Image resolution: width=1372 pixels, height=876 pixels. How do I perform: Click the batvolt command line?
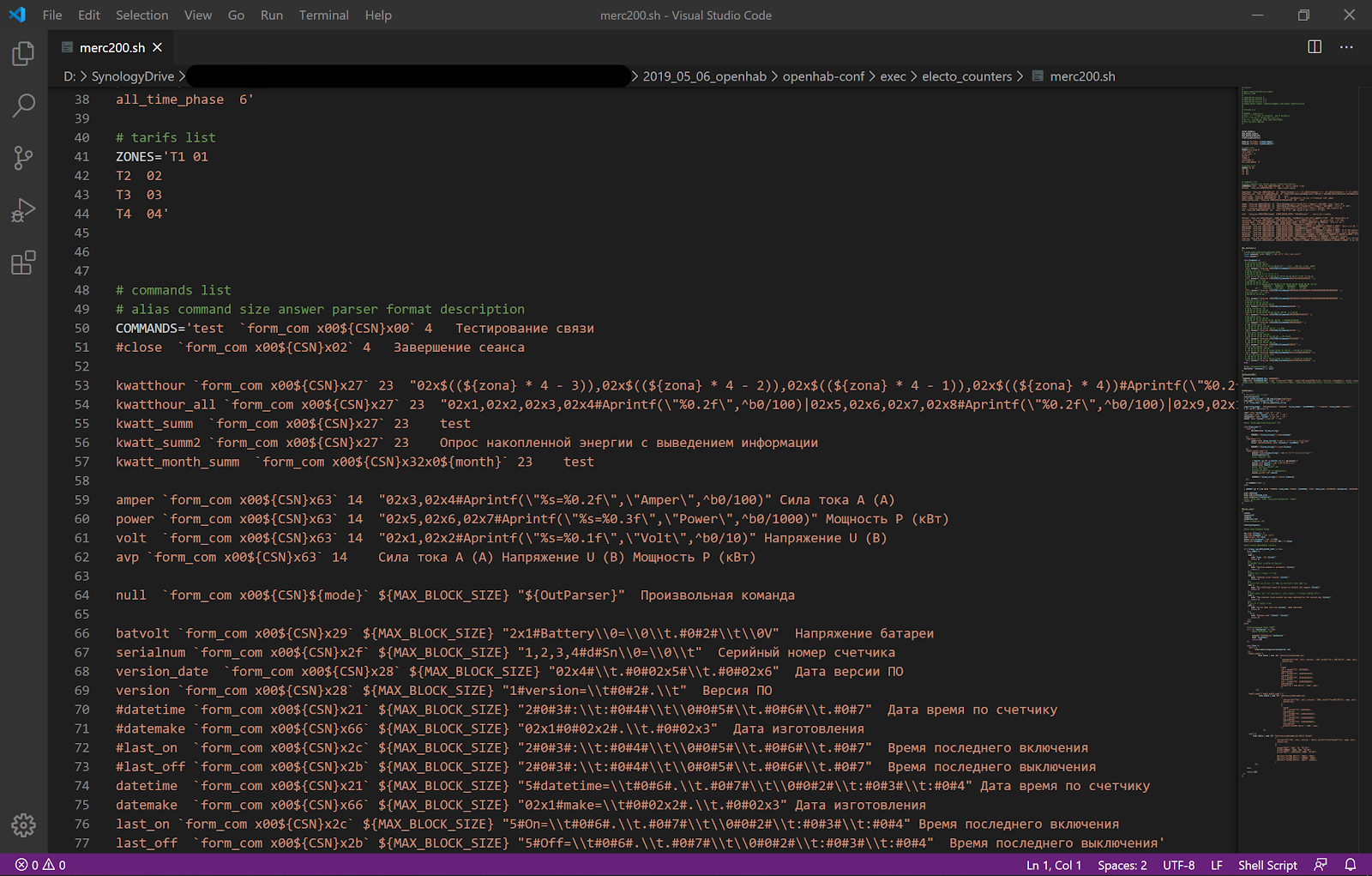pyautogui.click(x=525, y=633)
